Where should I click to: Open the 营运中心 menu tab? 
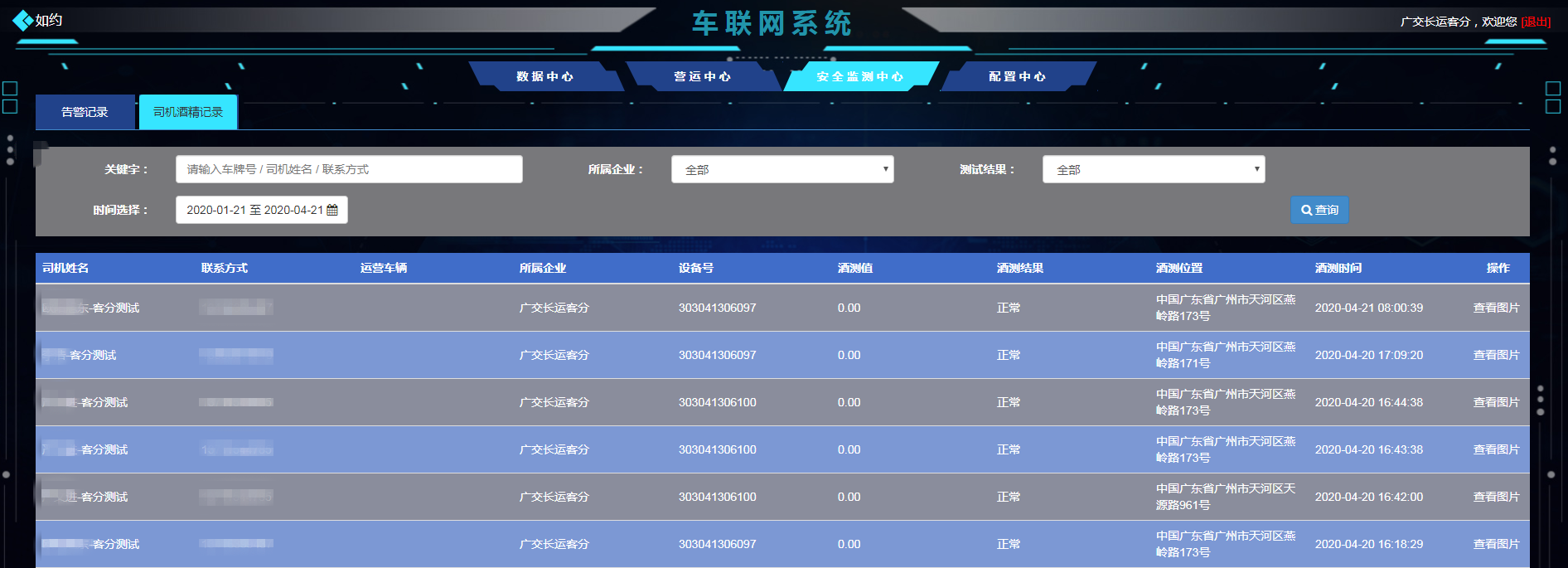[702, 76]
